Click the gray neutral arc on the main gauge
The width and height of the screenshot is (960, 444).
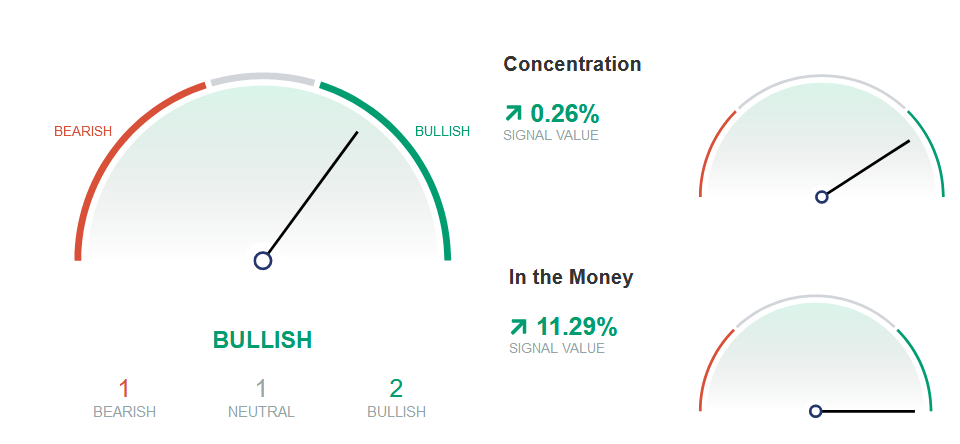(x=263, y=78)
